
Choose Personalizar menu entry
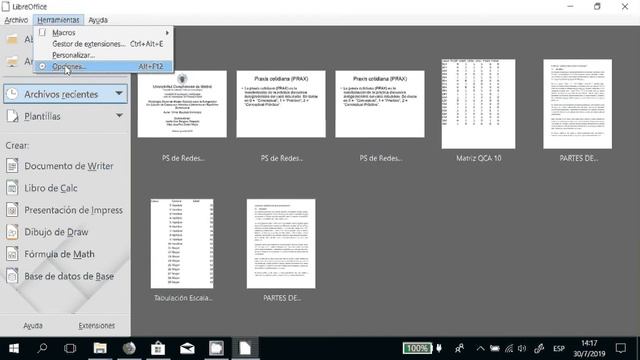(104, 55)
